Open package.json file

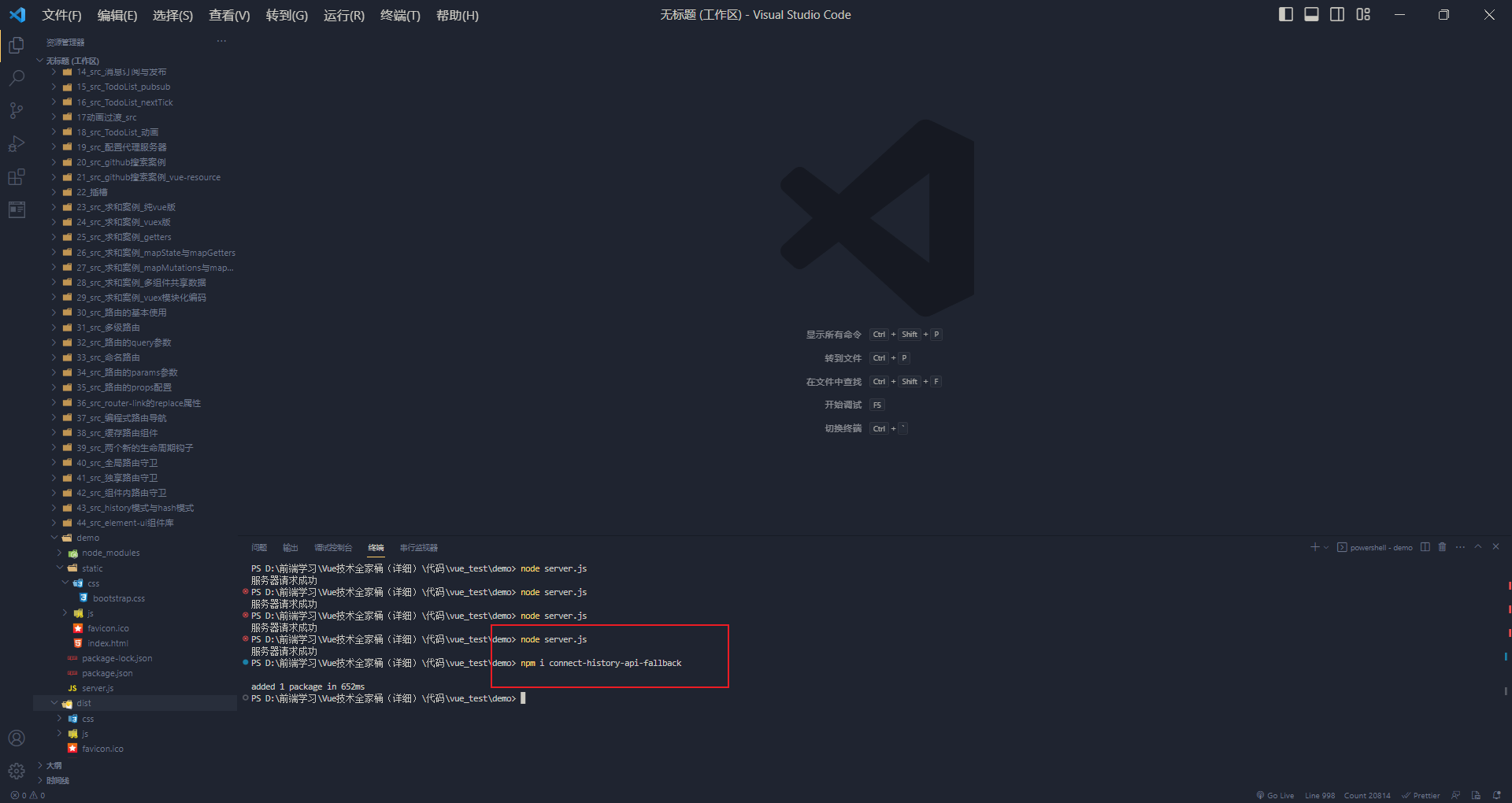[x=135, y=673]
